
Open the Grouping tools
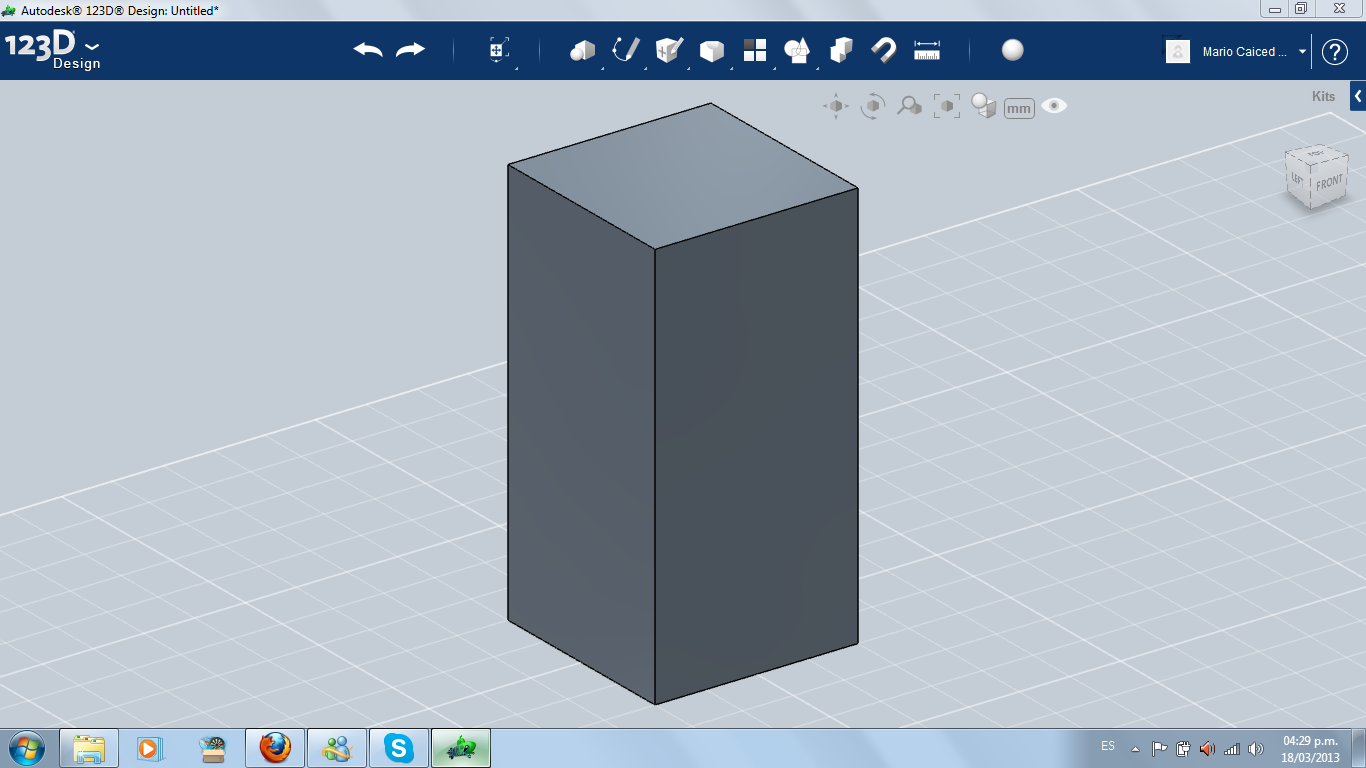[x=797, y=50]
